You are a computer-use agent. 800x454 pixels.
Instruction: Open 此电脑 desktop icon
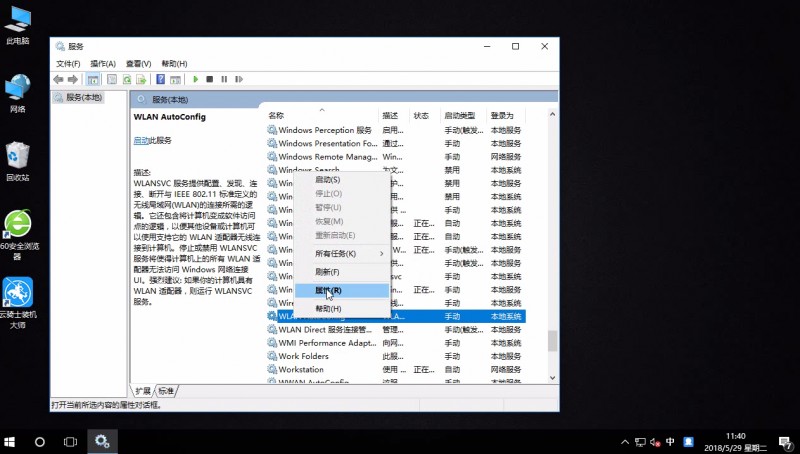tap(18, 26)
